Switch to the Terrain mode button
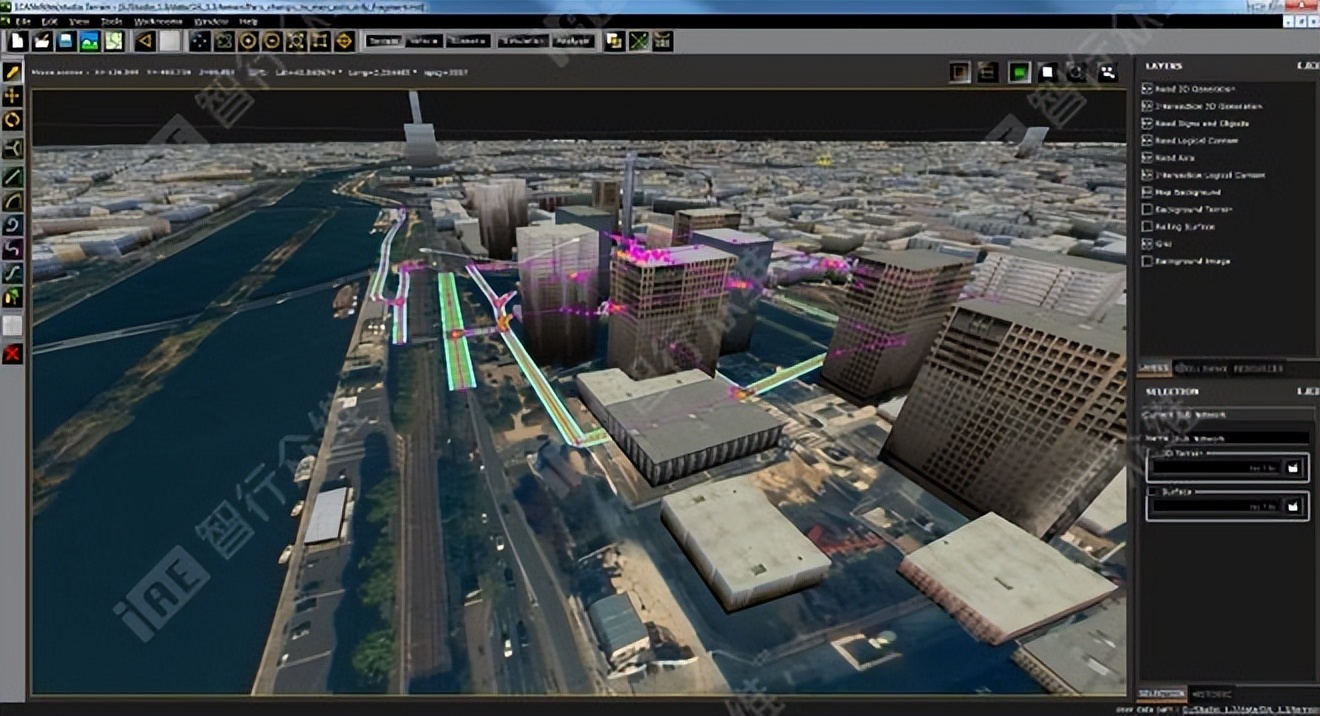 [384, 41]
